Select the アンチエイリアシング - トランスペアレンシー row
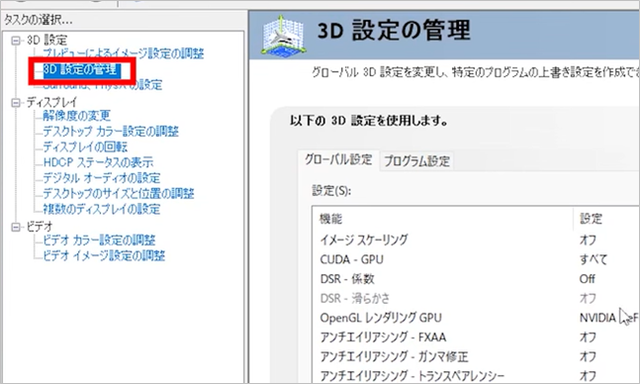Screen dimensions: 640x384 (x=476, y=375)
